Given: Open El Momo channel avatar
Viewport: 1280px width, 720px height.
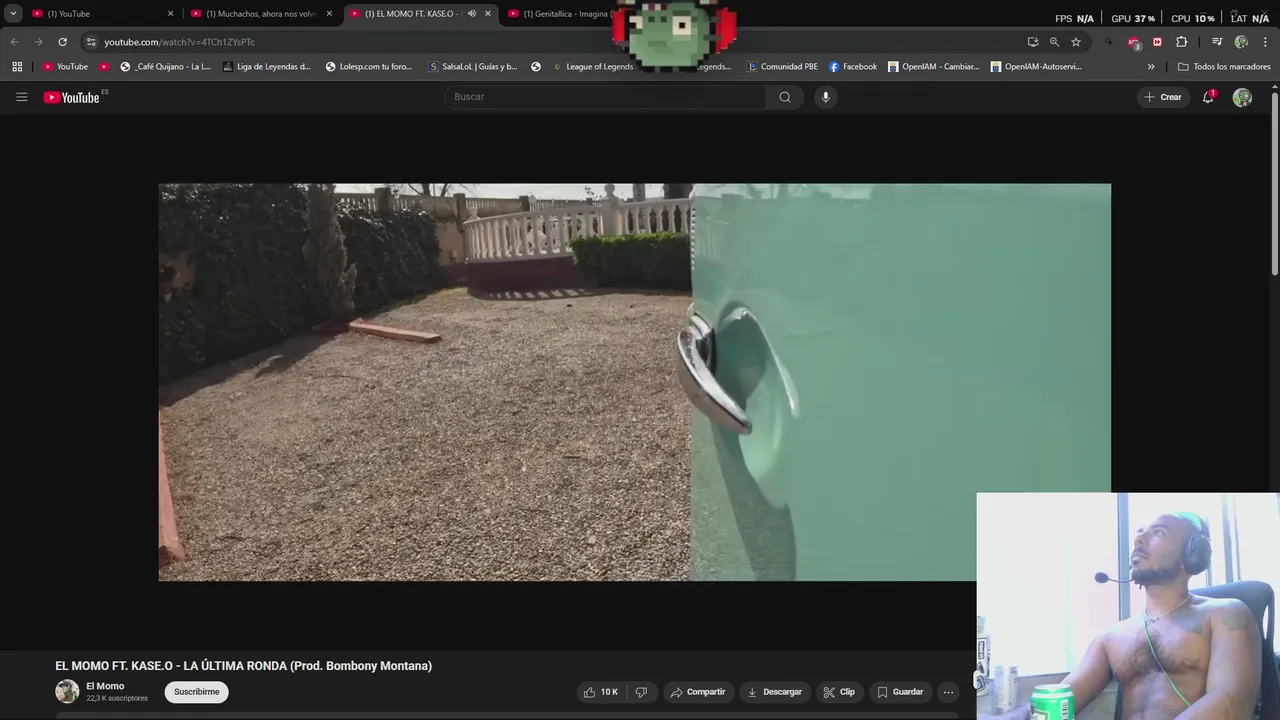Looking at the screenshot, I should pos(67,691).
